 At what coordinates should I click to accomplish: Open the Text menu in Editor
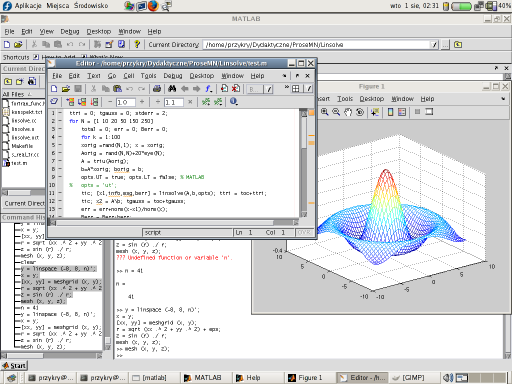pyautogui.click(x=94, y=76)
